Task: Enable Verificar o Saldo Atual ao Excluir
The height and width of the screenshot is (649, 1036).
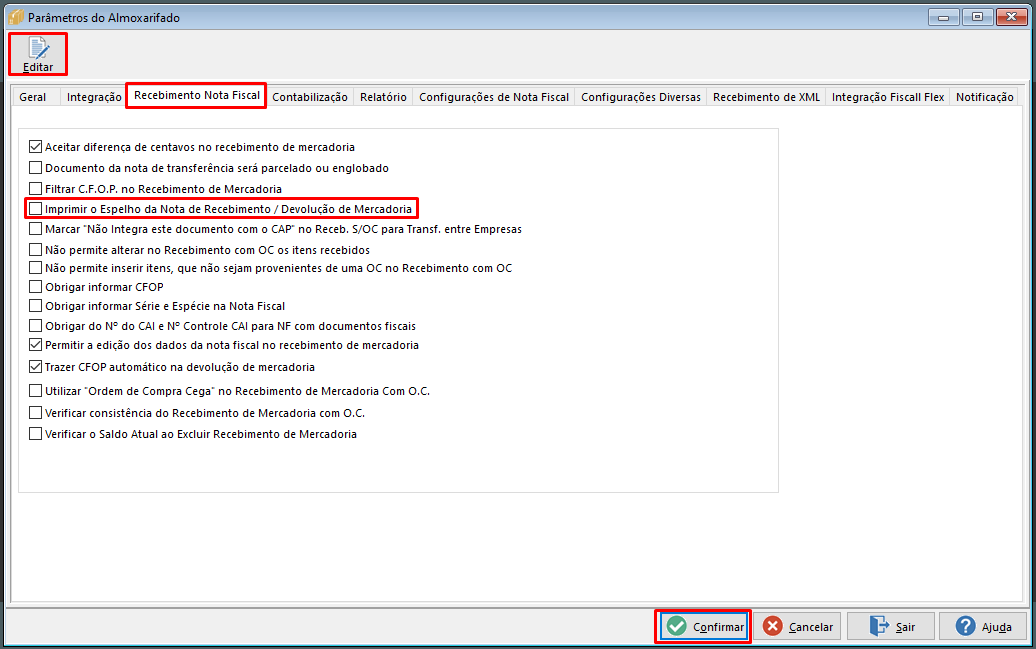Action: pyautogui.click(x=36, y=434)
